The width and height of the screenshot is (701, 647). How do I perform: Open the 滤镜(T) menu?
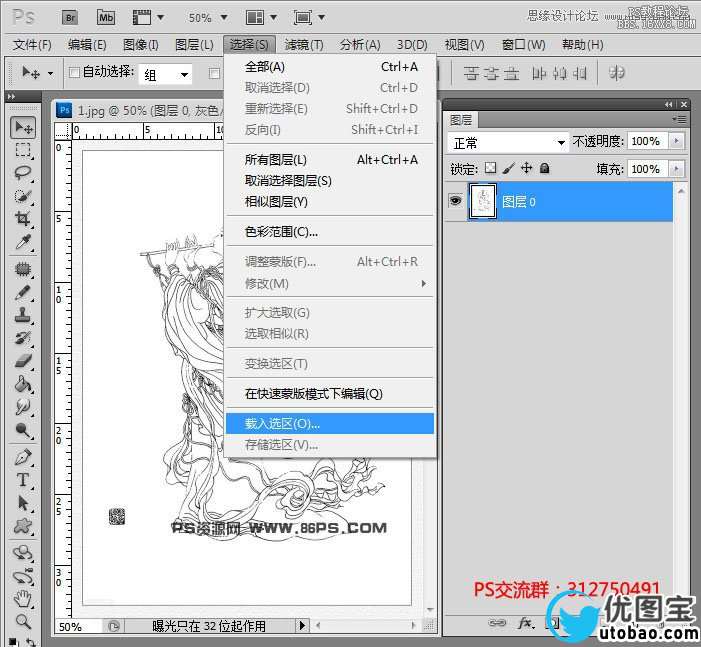[304, 45]
